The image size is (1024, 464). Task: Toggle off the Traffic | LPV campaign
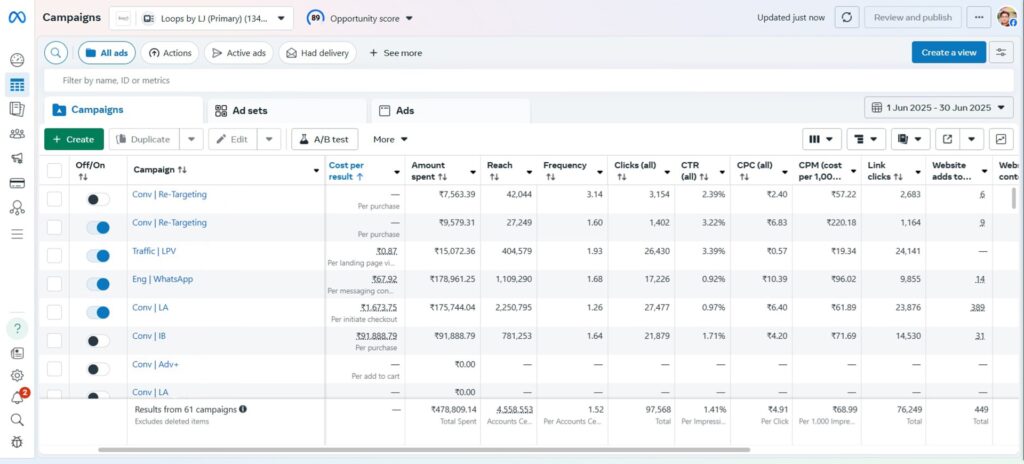[98, 256]
